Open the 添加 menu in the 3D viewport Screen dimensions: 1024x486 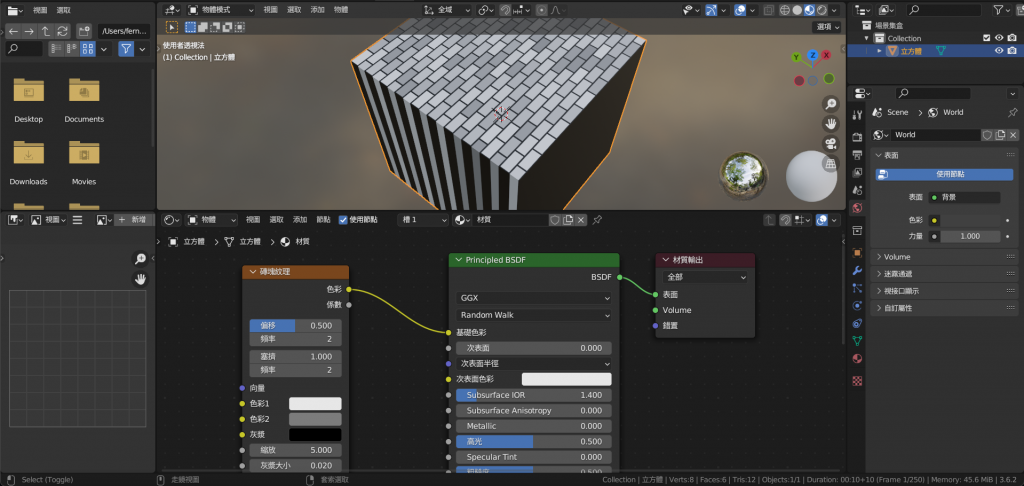coord(317,10)
